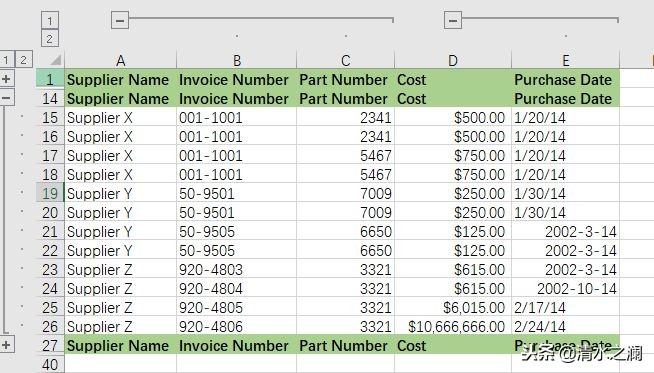This screenshot has height=373, width=654.
Task: Select column D header
Action: (453, 60)
